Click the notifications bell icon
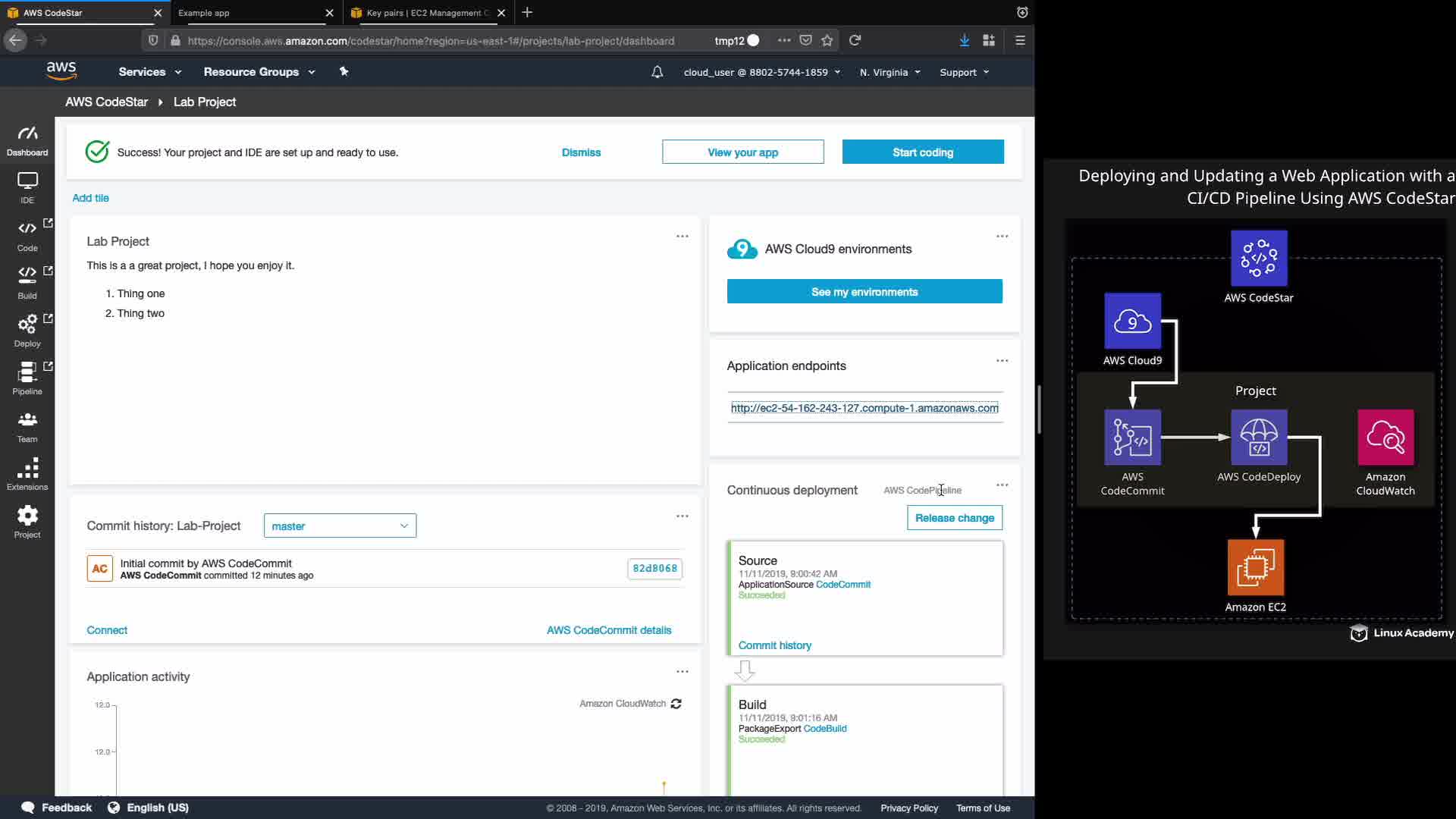 coord(657,72)
